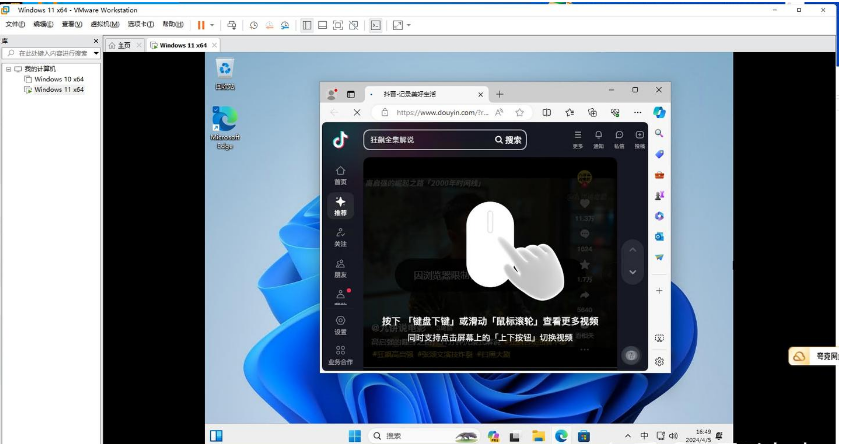Open the Edge favorites list

tap(569, 112)
